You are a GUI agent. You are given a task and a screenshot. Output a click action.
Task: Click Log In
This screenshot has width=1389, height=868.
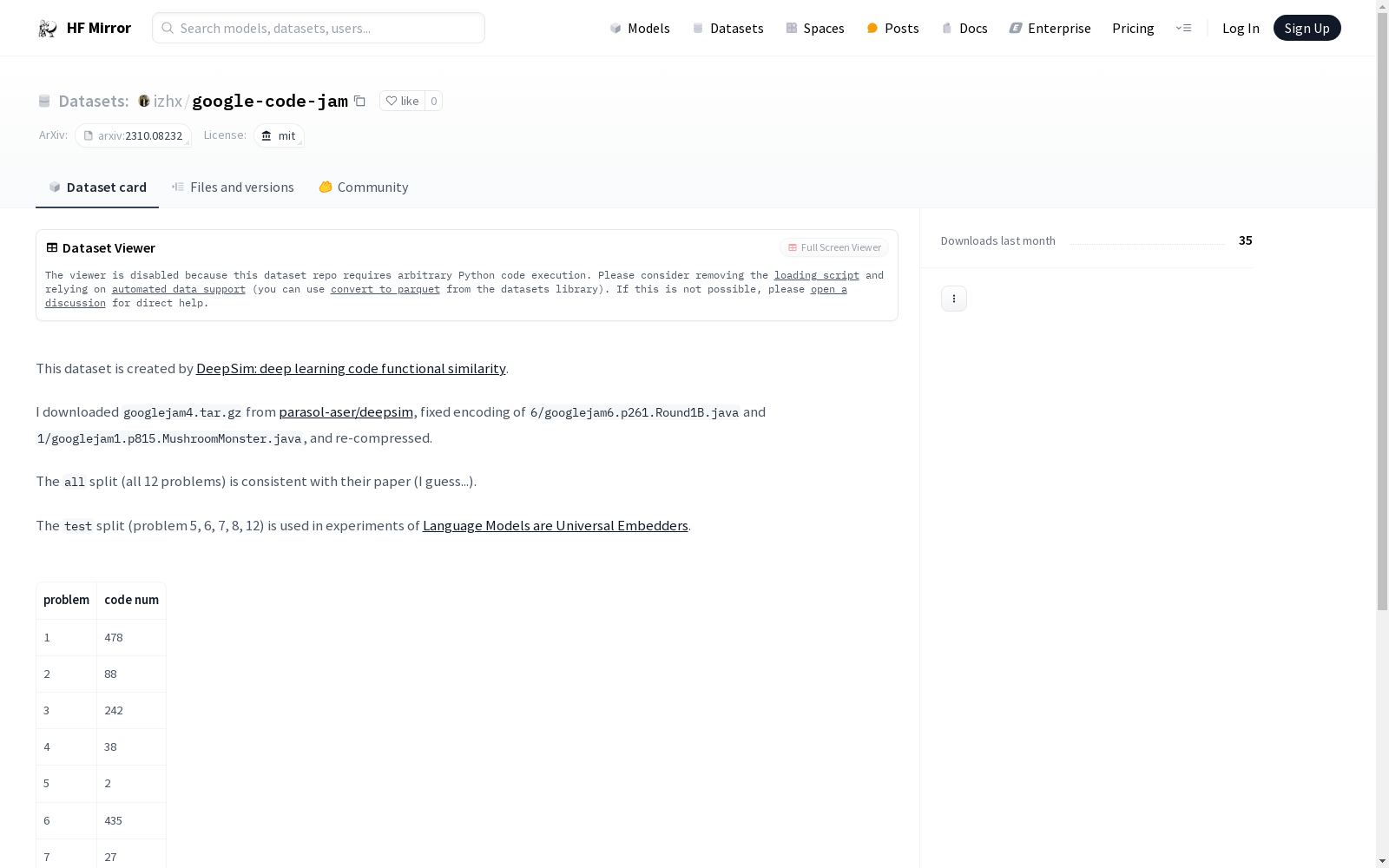tap(1241, 28)
